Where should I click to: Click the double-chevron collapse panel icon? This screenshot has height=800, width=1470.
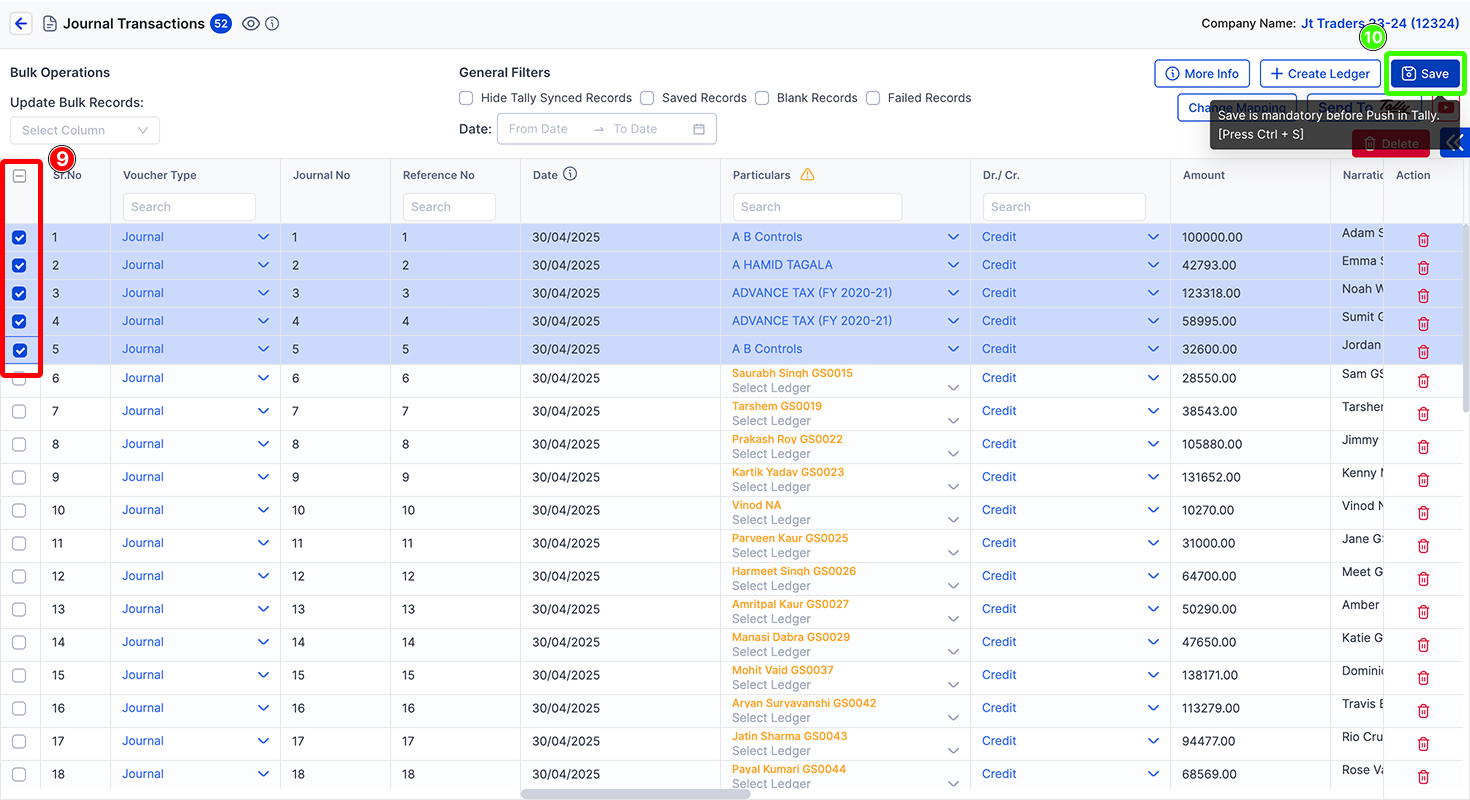1455,143
